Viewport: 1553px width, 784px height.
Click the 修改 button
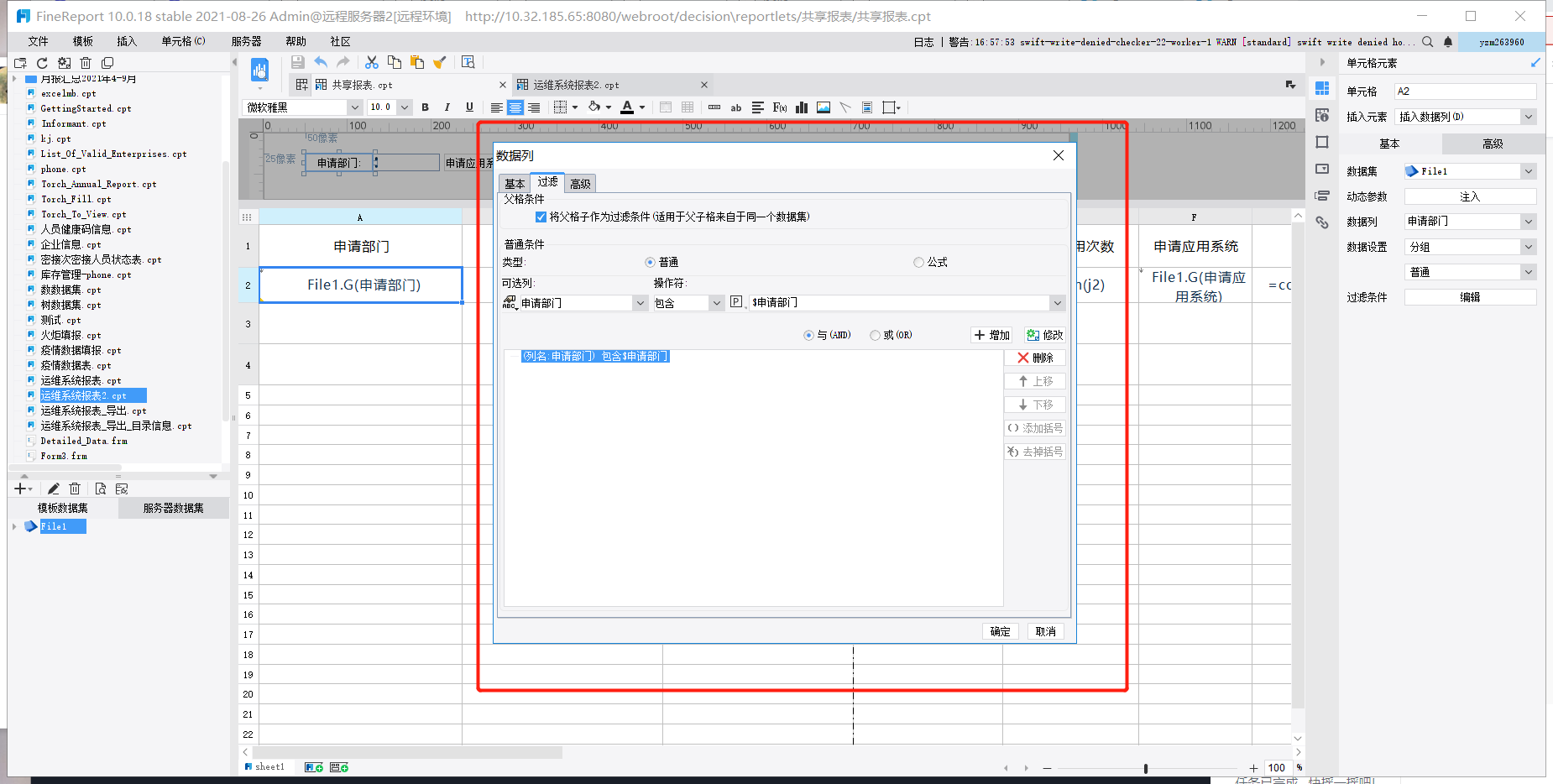[x=1044, y=335]
